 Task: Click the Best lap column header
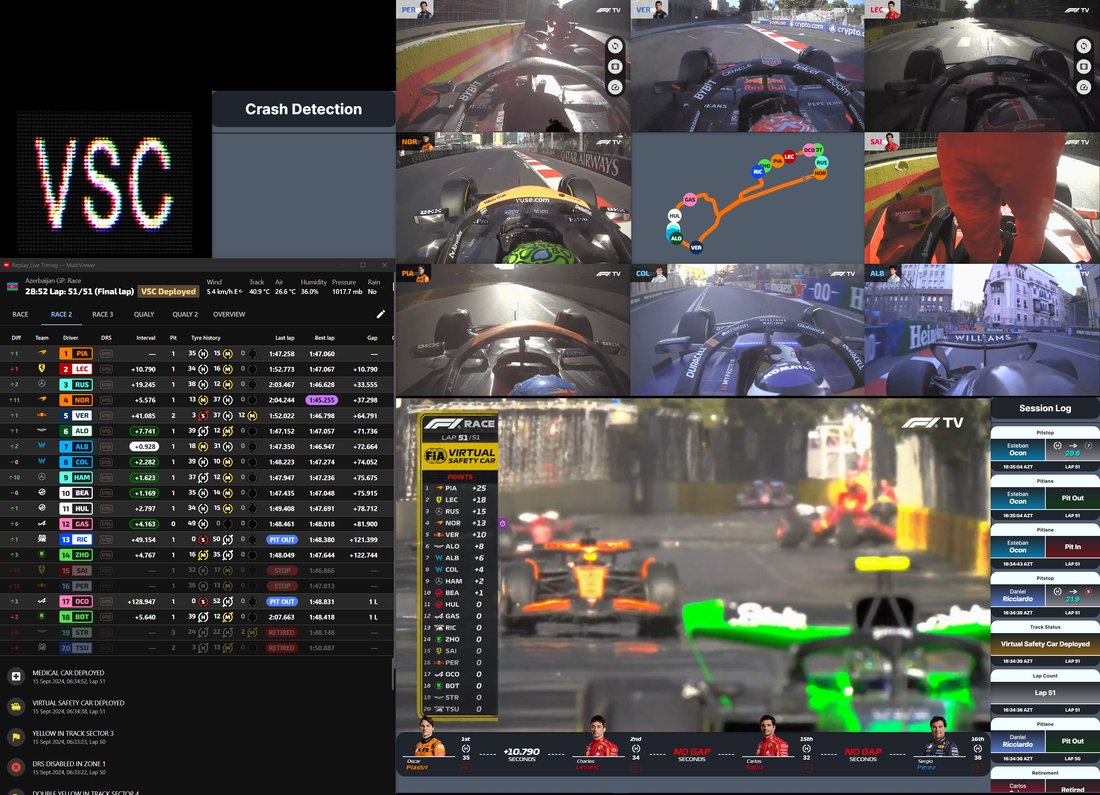click(x=324, y=338)
